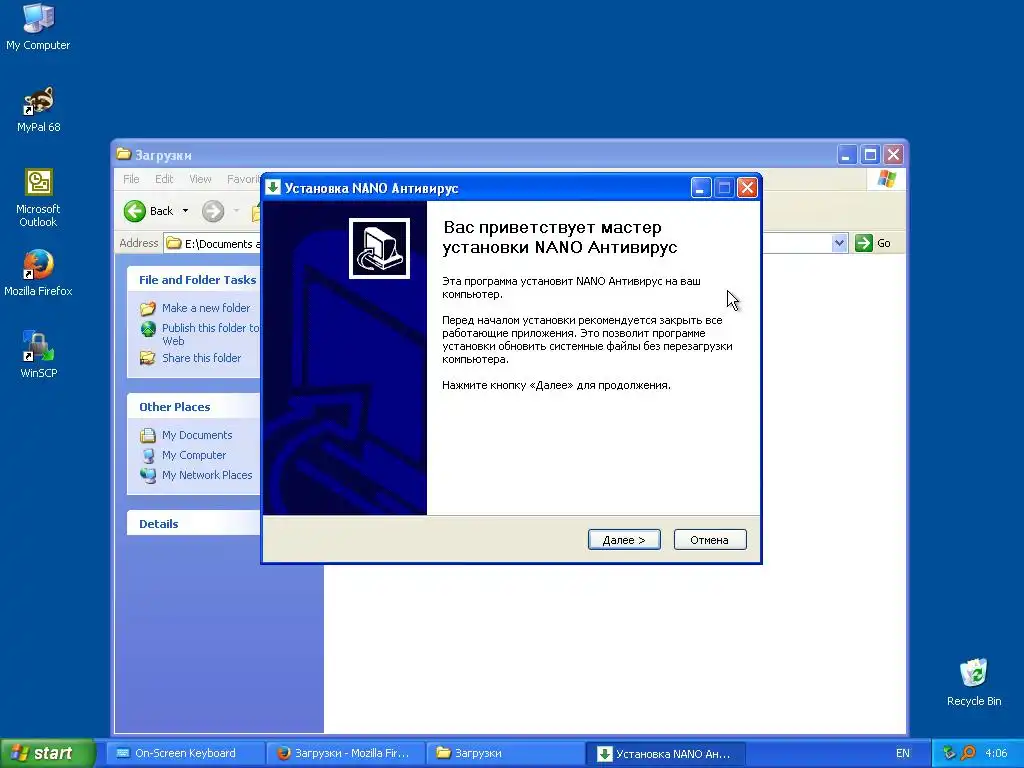The width and height of the screenshot is (1024, 768).
Task: Open Address bar dropdown in Загрузки window
Action: click(x=839, y=243)
